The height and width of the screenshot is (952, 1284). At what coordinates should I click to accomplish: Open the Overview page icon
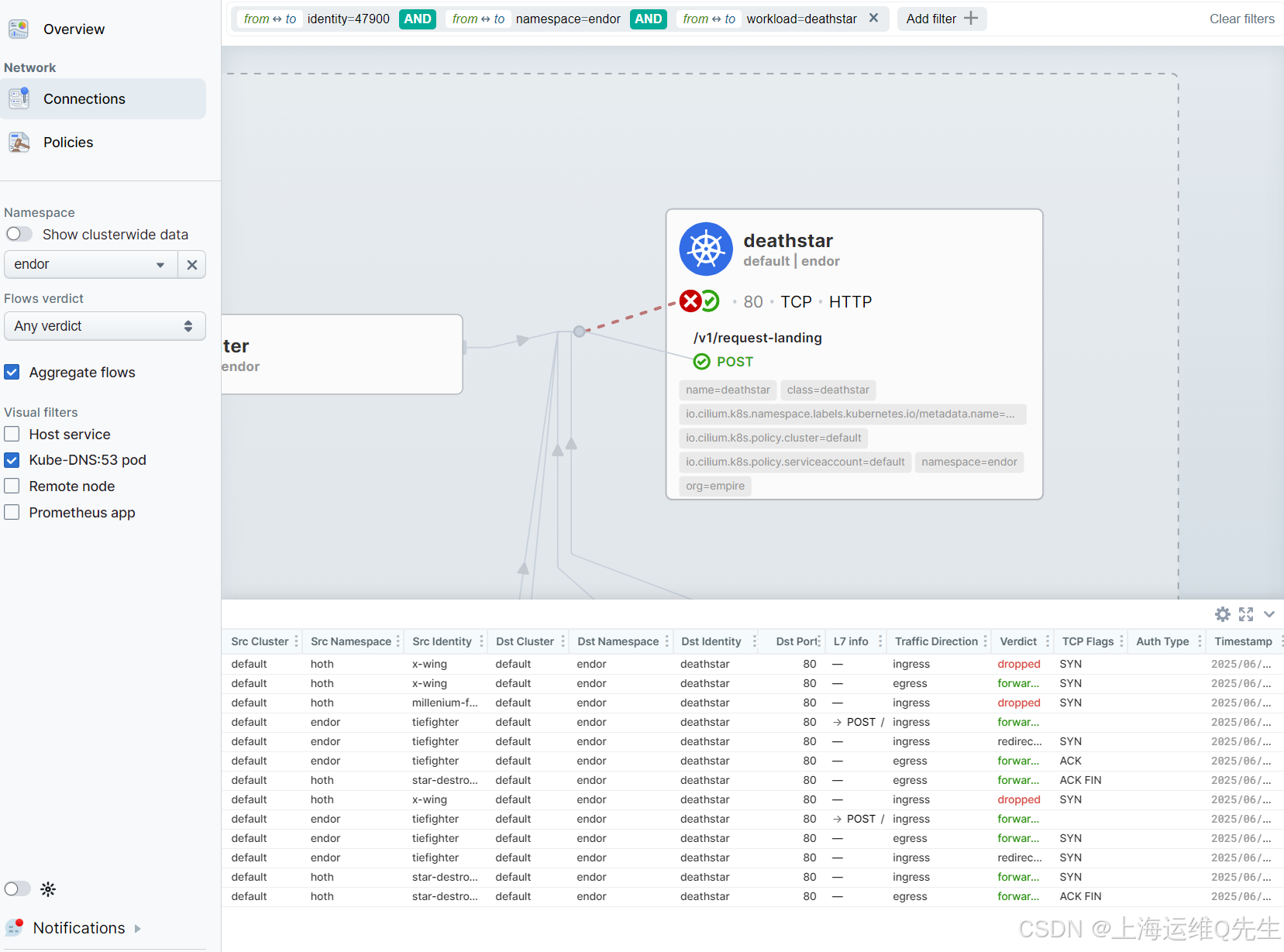pos(19,29)
